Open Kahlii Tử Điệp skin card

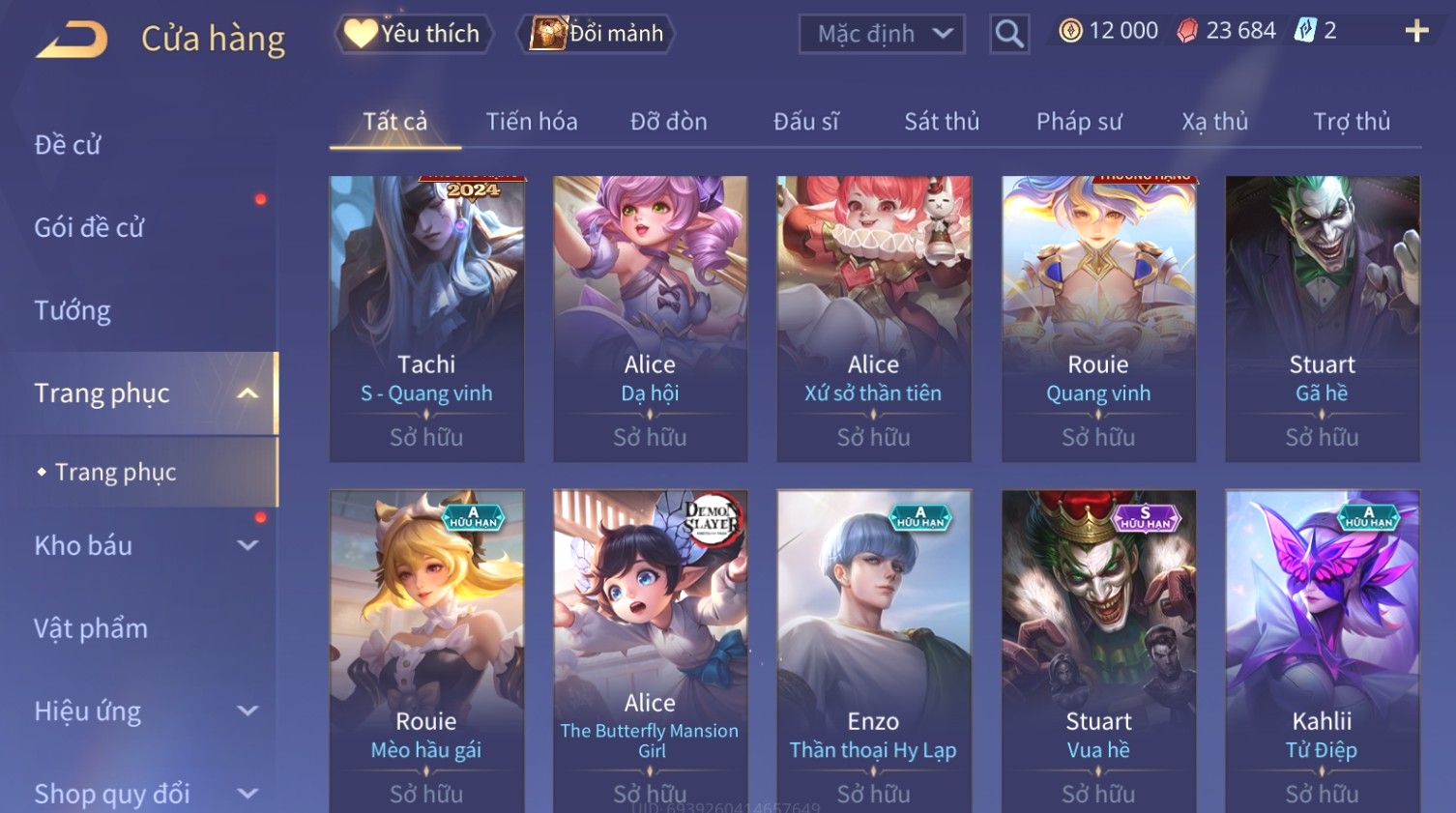click(1323, 651)
